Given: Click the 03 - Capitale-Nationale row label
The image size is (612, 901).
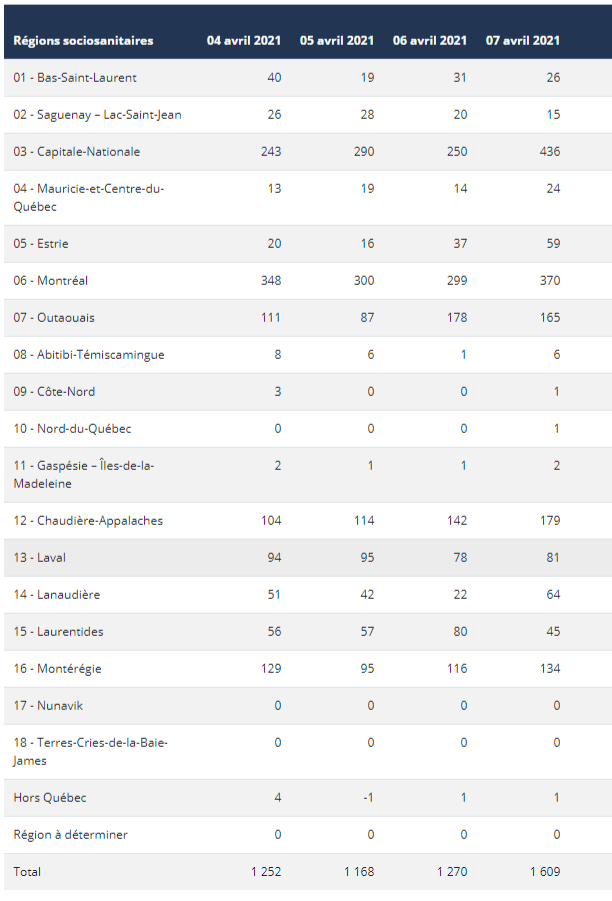Looking at the screenshot, I should [x=77, y=152].
